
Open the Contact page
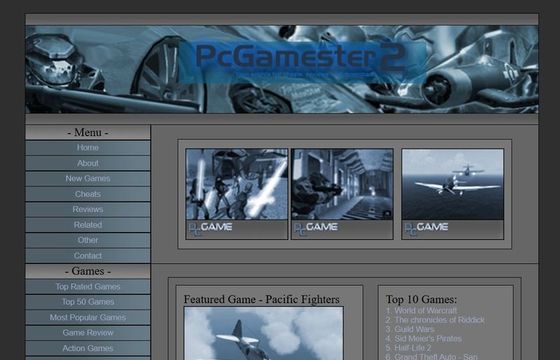[88, 256]
